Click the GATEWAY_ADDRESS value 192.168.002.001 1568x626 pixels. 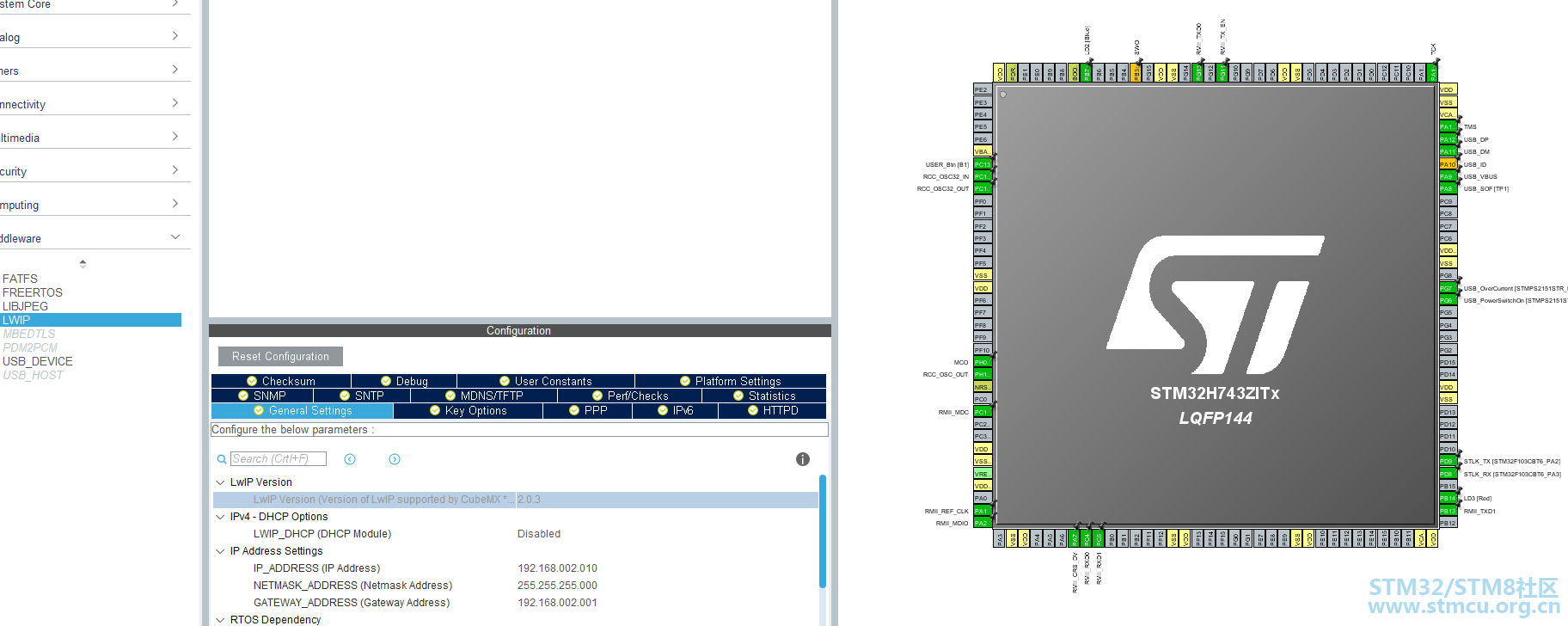click(557, 603)
